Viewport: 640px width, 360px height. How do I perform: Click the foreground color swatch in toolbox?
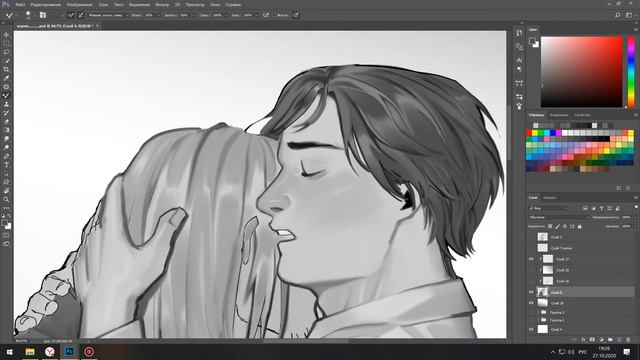4,223
